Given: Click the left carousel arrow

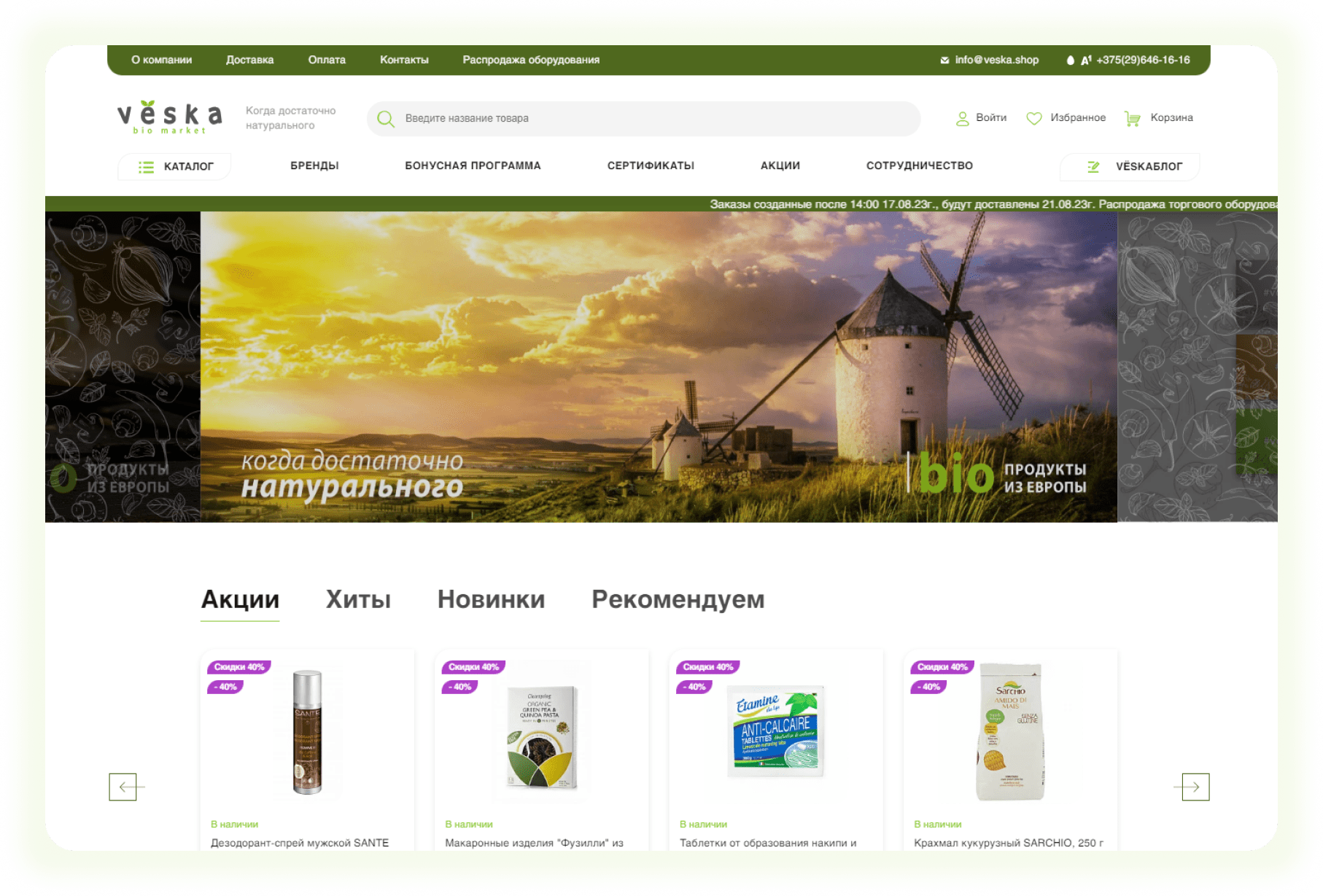Looking at the screenshot, I should pos(123,787).
